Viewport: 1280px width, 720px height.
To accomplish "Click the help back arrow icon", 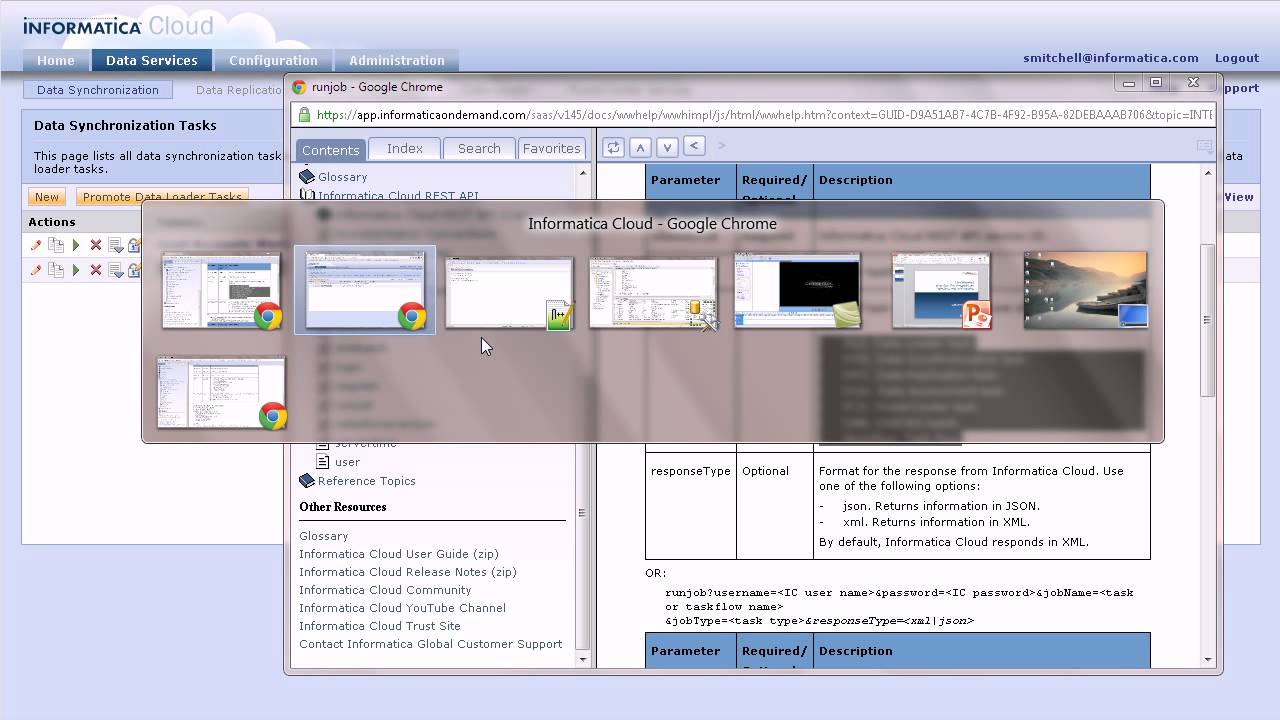I will click(x=694, y=146).
